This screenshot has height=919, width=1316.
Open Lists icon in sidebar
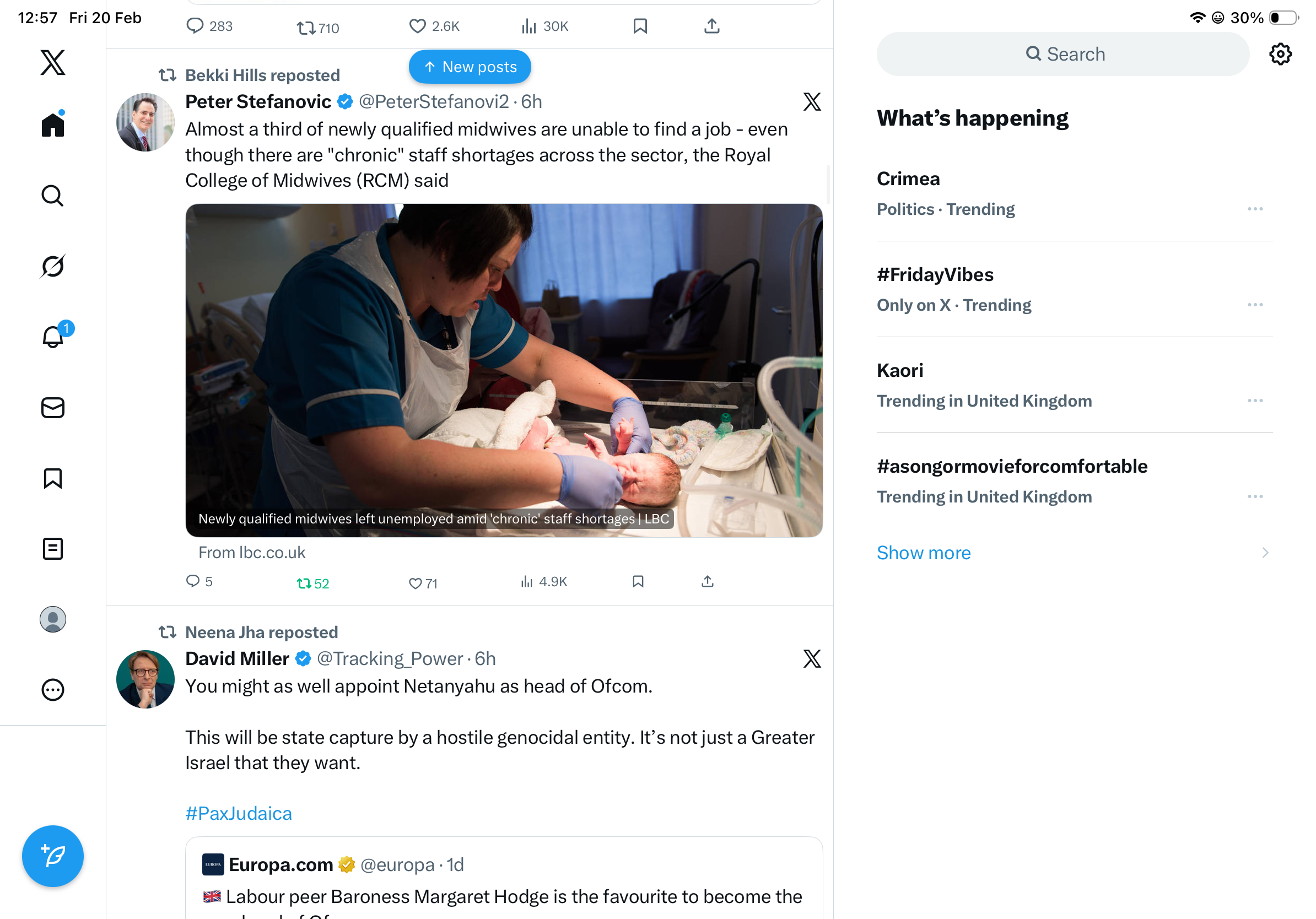53,549
